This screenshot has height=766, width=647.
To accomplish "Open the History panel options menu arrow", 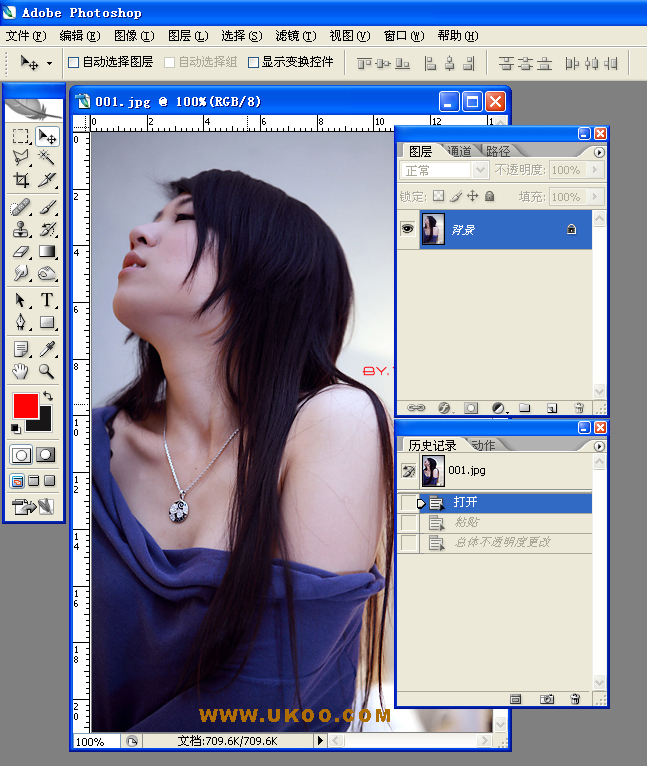I will (599, 445).
